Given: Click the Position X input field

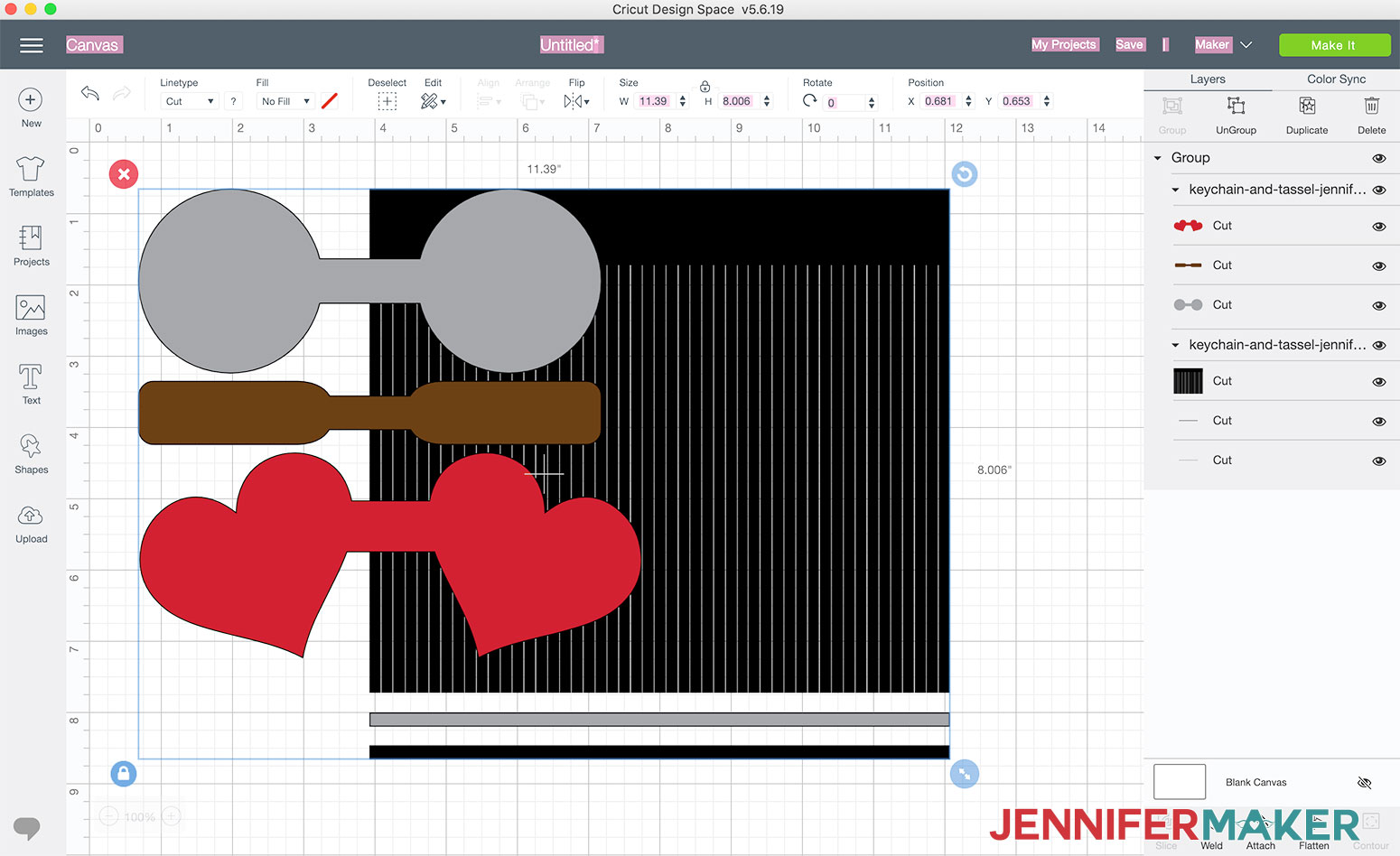Looking at the screenshot, I should click(939, 101).
